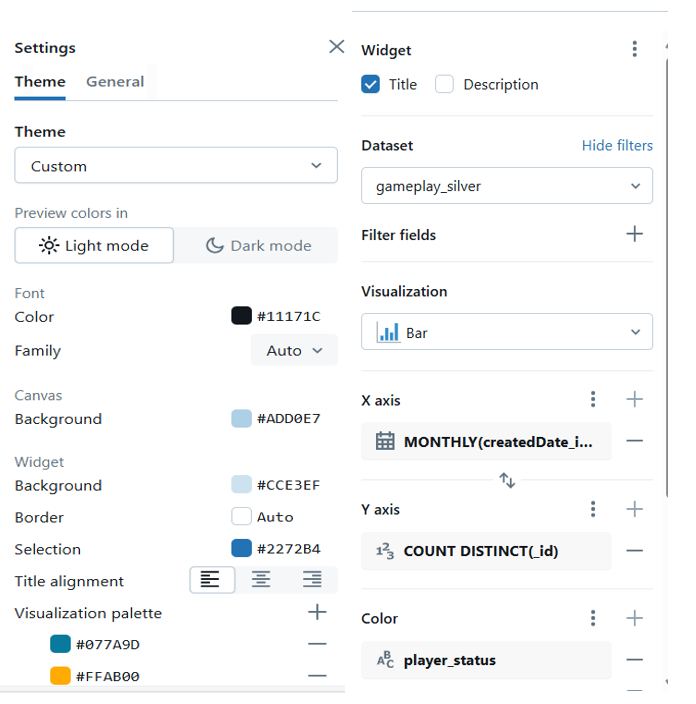Add a color to Visualization palette

pos(317,612)
